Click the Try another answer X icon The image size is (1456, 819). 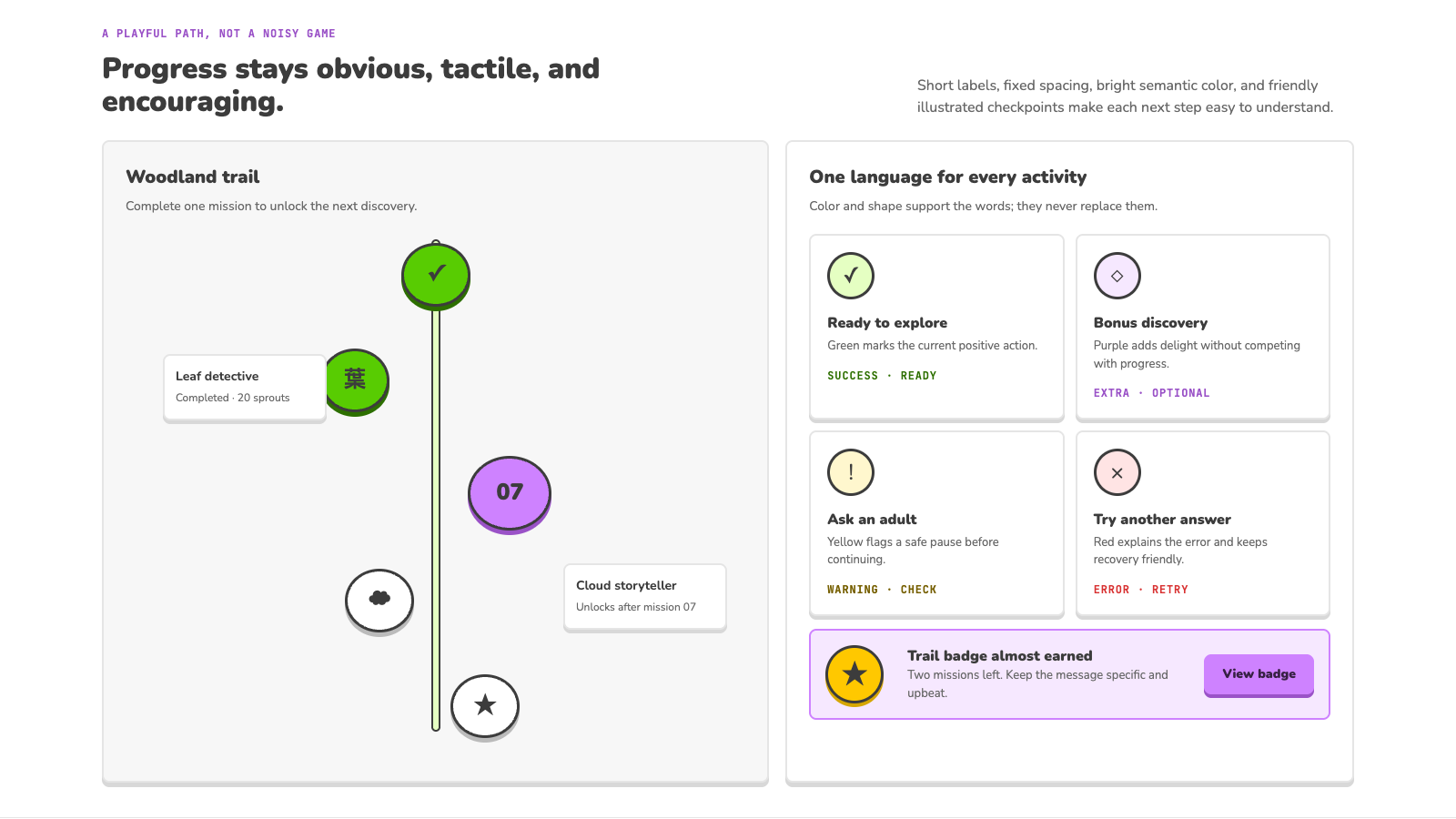point(1117,472)
